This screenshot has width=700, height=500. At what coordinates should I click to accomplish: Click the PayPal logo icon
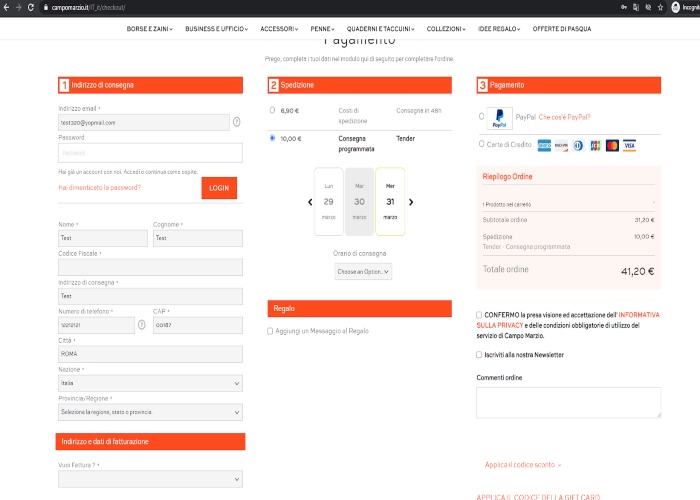(x=499, y=119)
